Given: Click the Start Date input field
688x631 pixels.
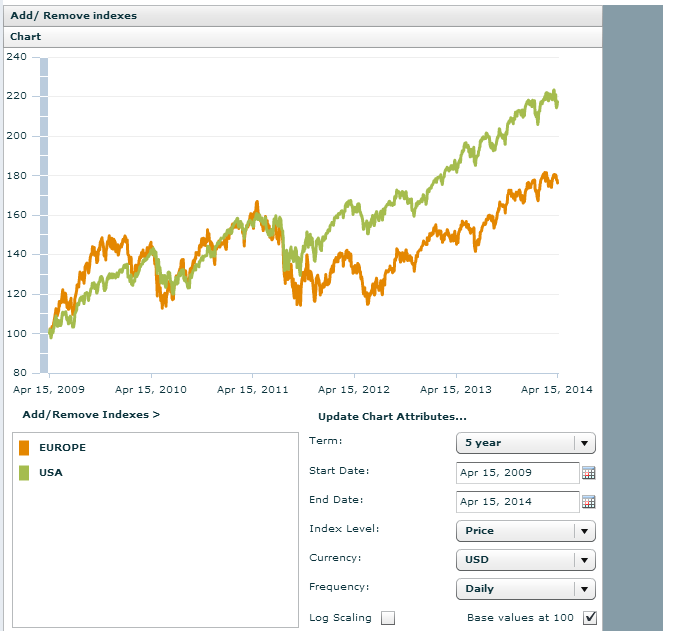Looking at the screenshot, I should [x=518, y=473].
